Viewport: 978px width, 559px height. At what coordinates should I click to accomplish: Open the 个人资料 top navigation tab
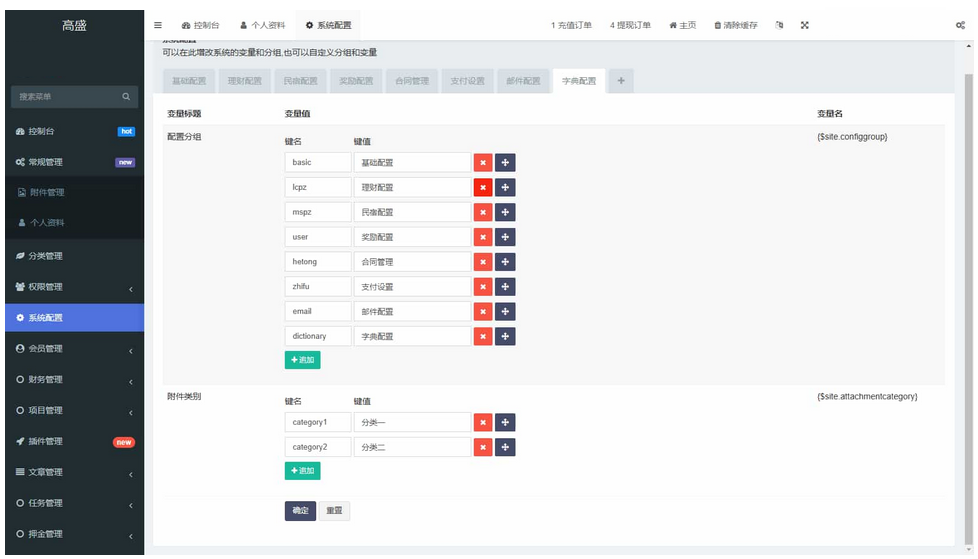click(x=265, y=25)
